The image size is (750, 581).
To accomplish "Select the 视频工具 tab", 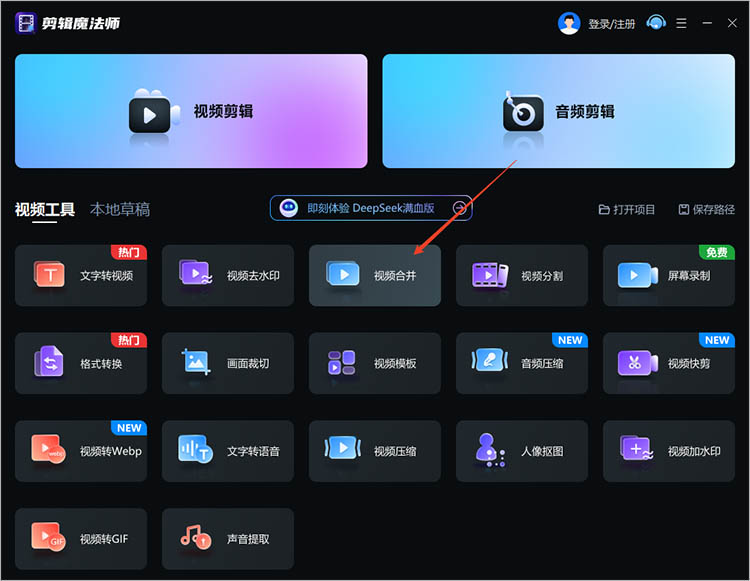I will [x=45, y=209].
